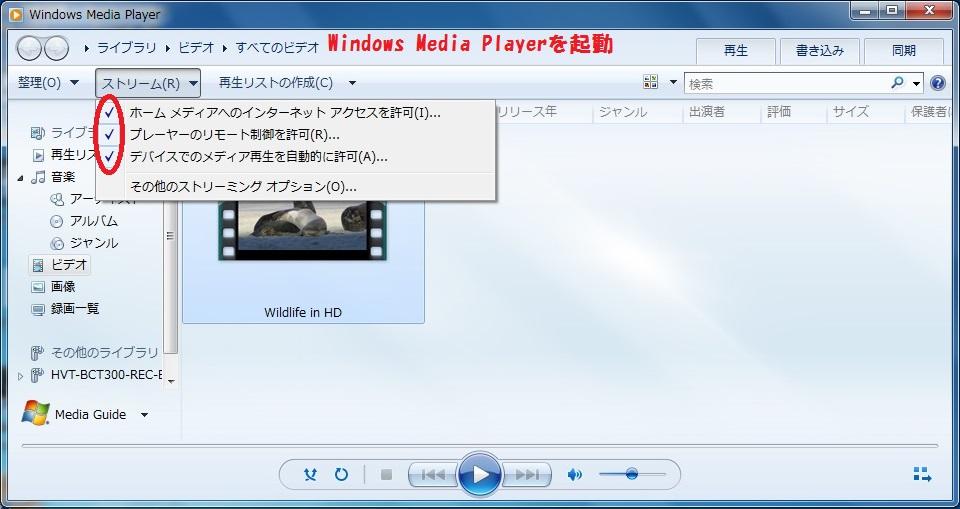Click the forward navigation arrow
Screen dimensions: 960x509
pyautogui.click(x=56, y=48)
